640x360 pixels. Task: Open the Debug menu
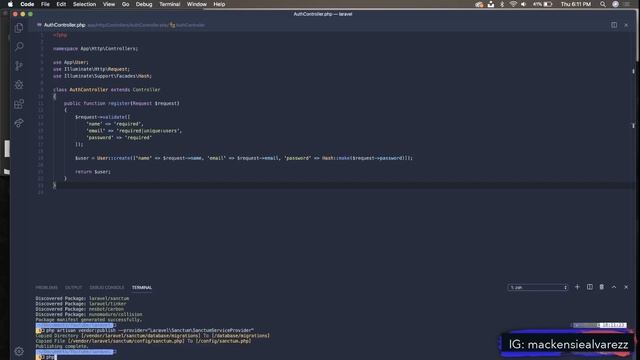pos(144,4)
